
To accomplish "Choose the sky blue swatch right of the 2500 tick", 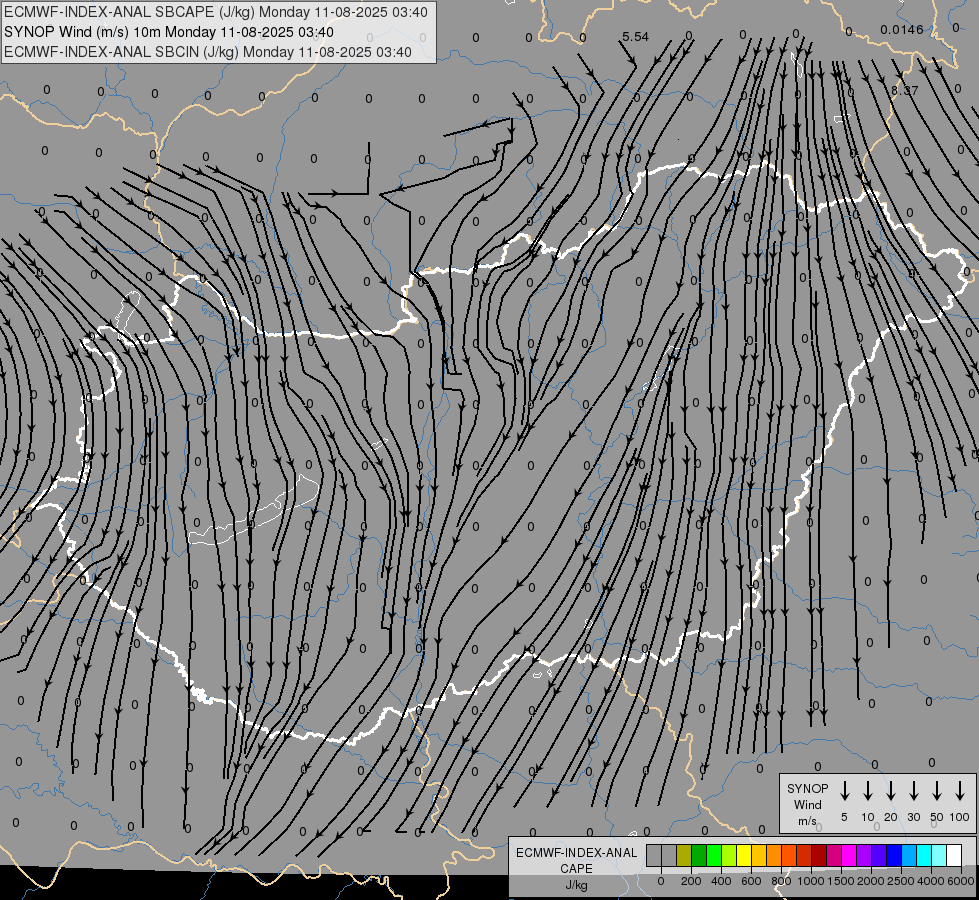I will coord(909,855).
